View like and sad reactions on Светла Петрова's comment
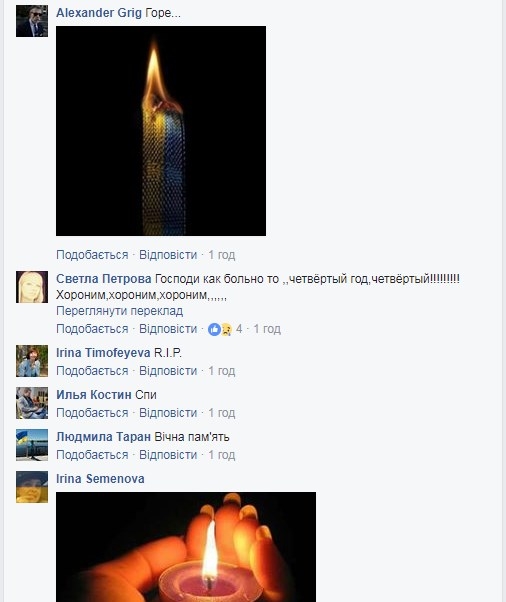 (x=225, y=329)
